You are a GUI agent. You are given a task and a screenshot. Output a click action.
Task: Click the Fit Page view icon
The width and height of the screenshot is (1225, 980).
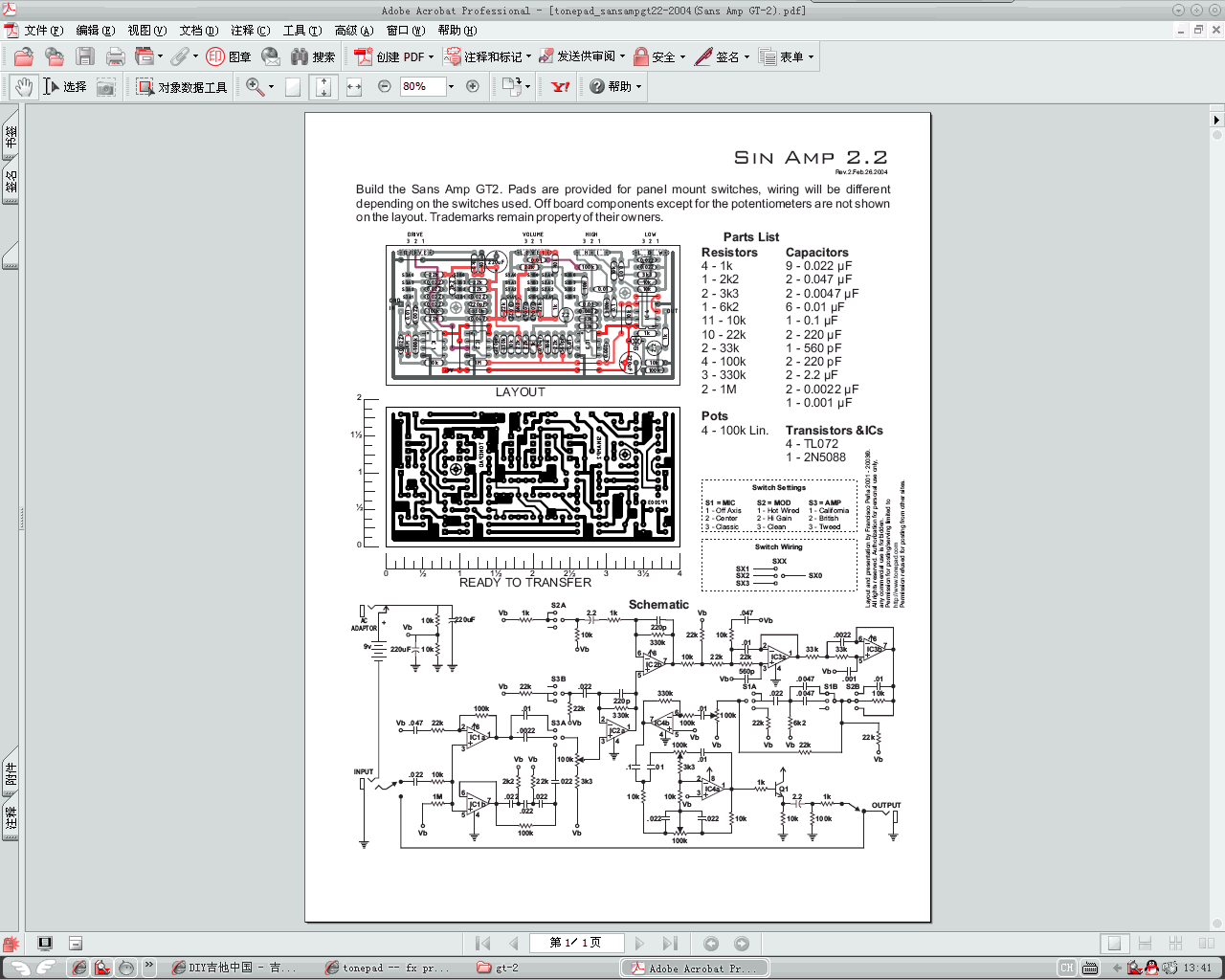click(323, 87)
